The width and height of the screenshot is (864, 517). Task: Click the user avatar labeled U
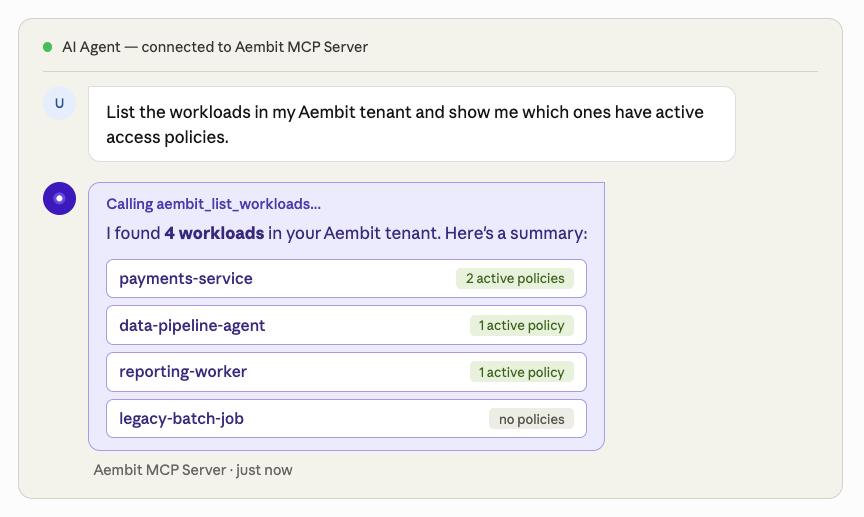59,103
